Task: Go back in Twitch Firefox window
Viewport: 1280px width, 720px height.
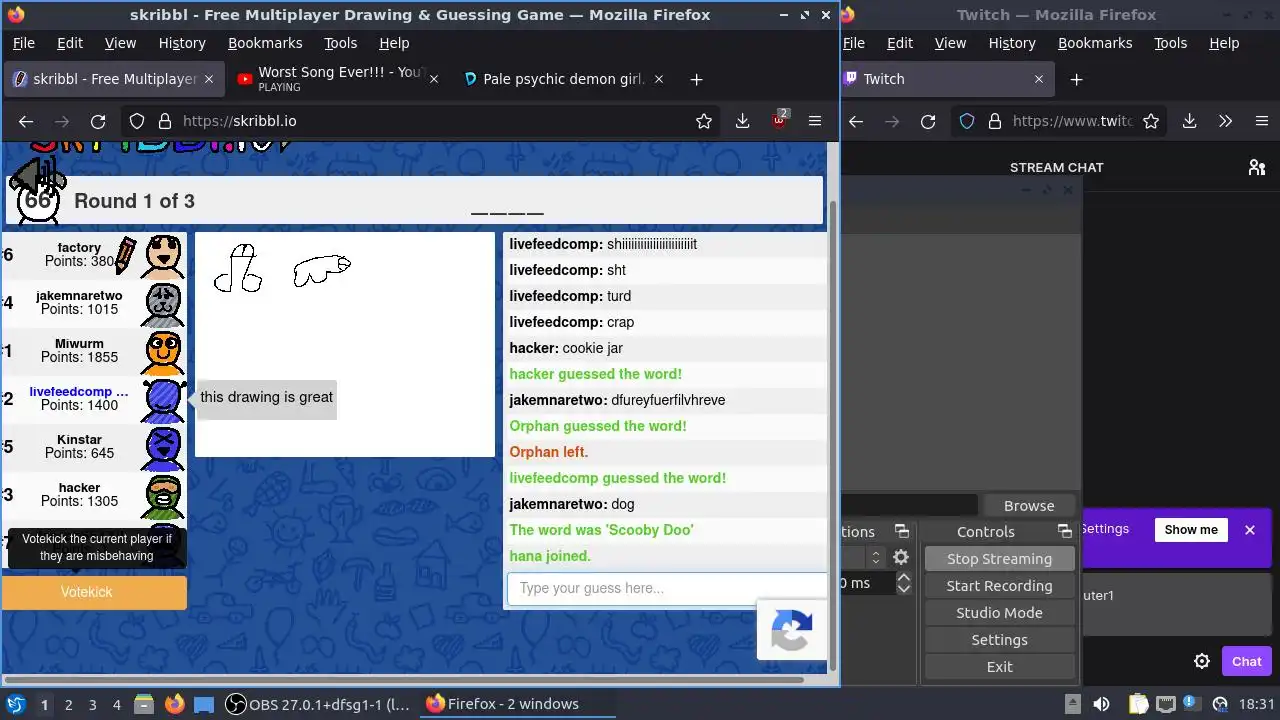Action: [x=856, y=121]
